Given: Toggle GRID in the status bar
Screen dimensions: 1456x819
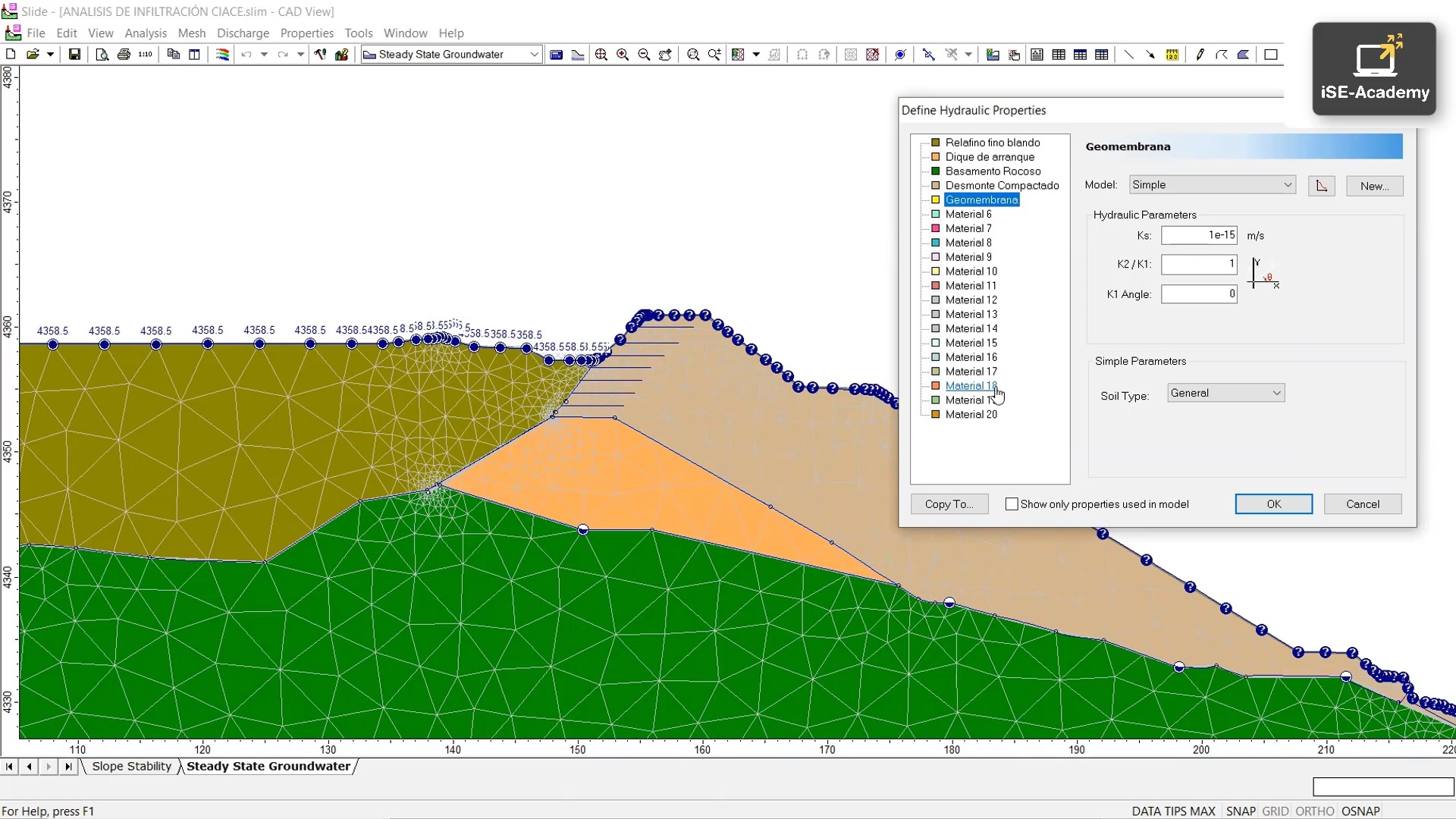Looking at the screenshot, I should (x=1275, y=811).
